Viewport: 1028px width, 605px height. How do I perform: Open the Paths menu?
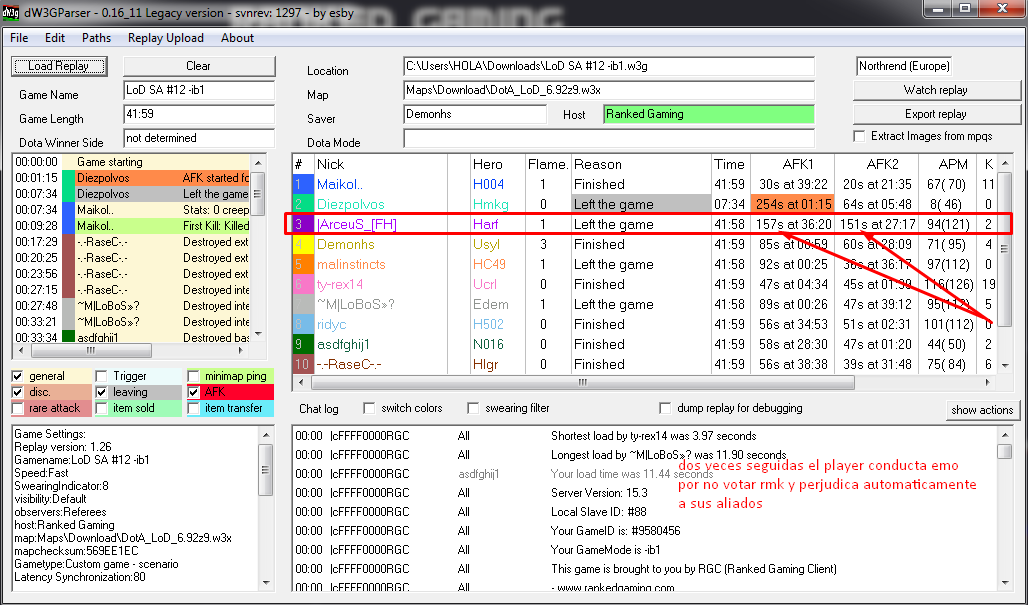coord(96,38)
